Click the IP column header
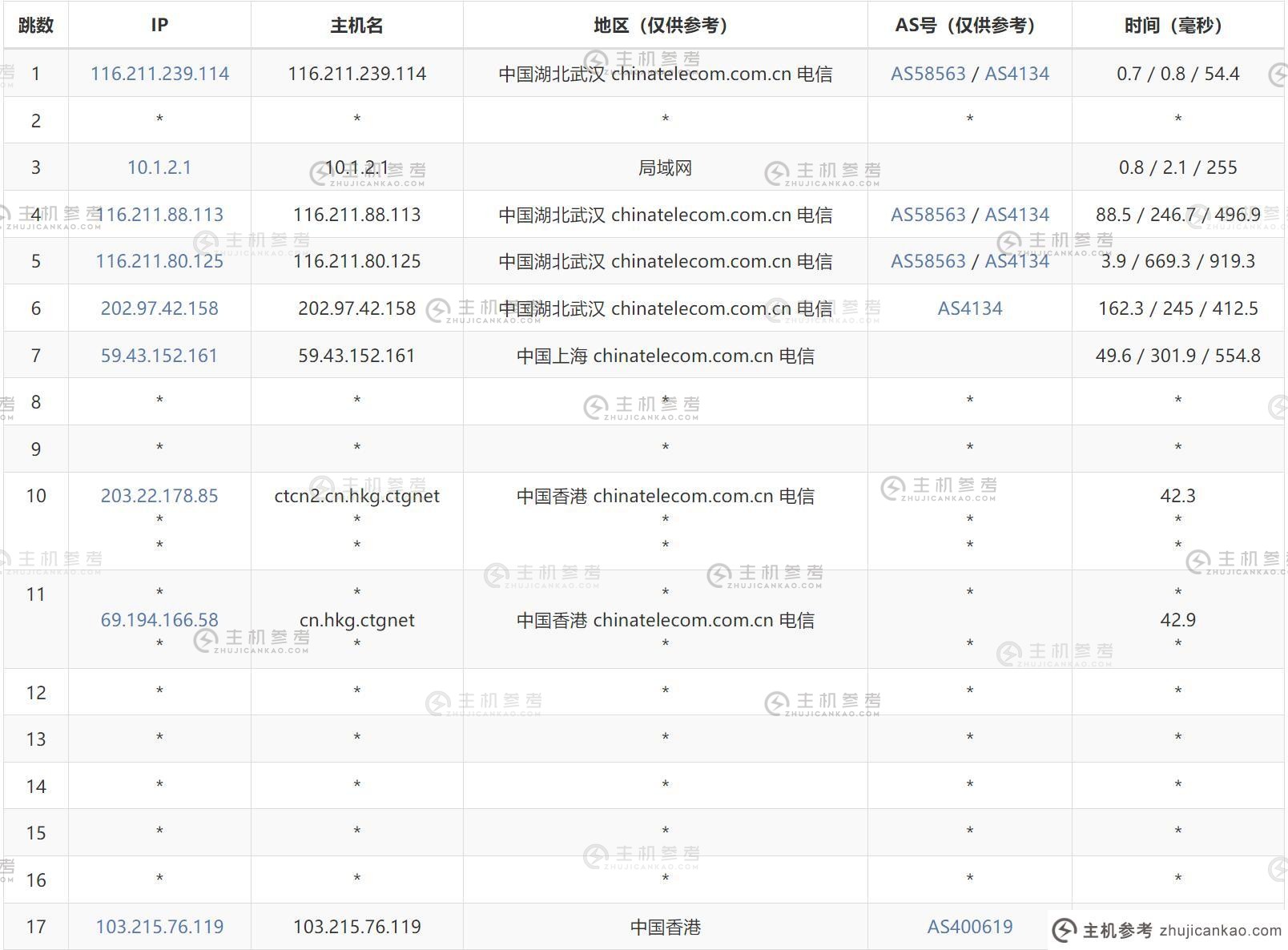The image size is (1288, 950). point(159,26)
